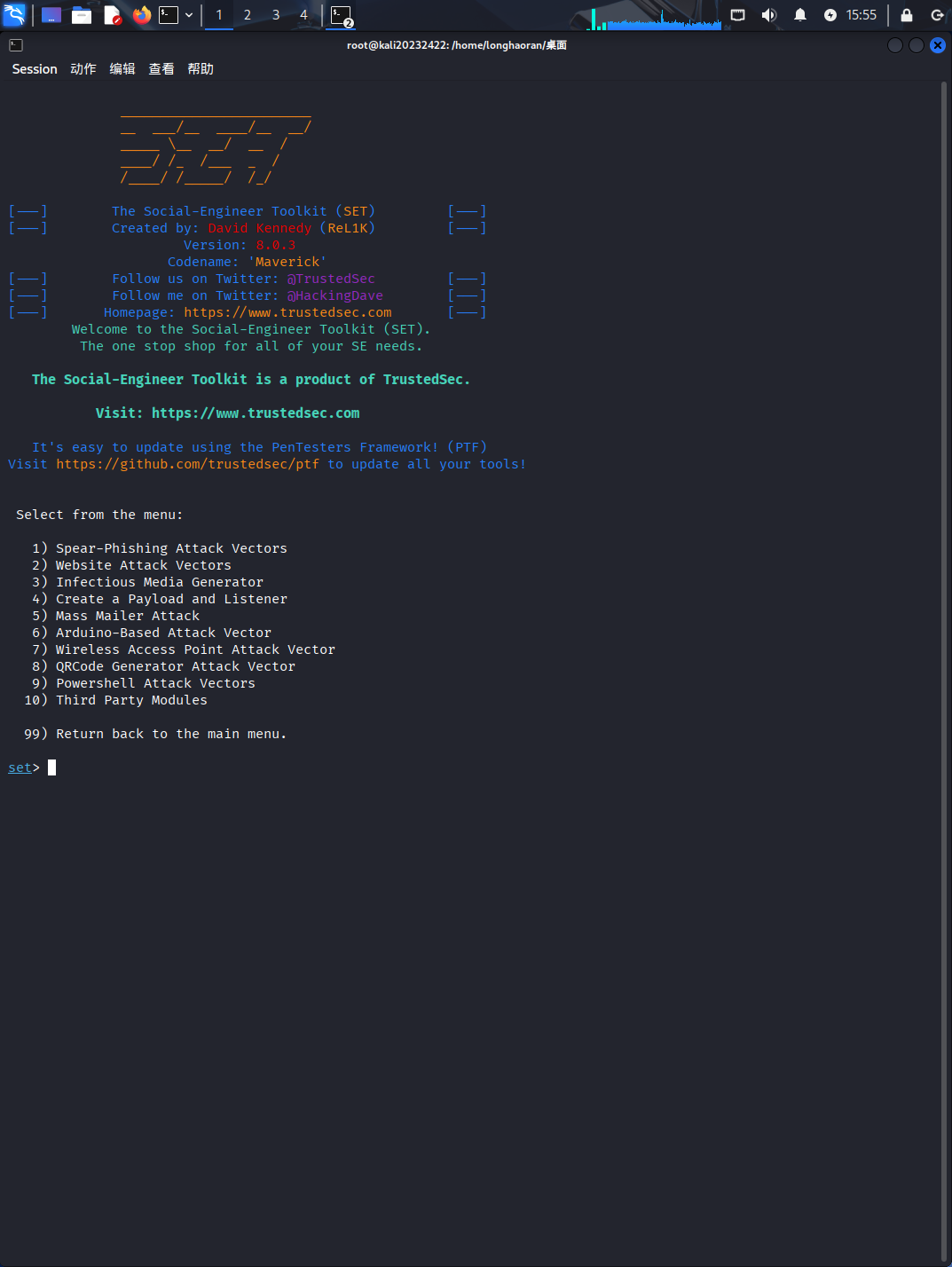Open the 查看 menu
The height and width of the screenshot is (1267, 952).
(161, 69)
